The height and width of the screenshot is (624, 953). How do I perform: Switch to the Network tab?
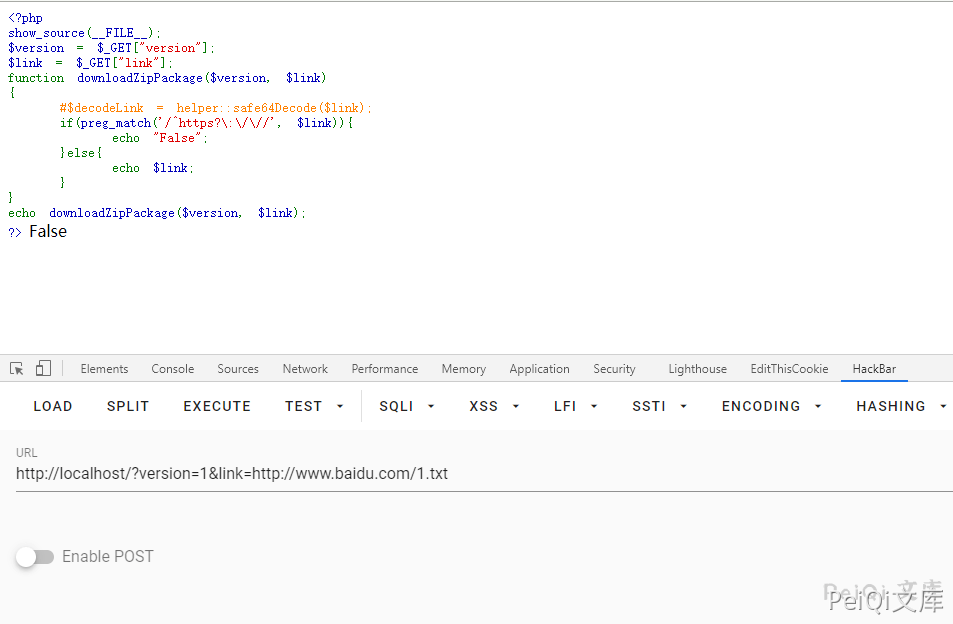(305, 369)
